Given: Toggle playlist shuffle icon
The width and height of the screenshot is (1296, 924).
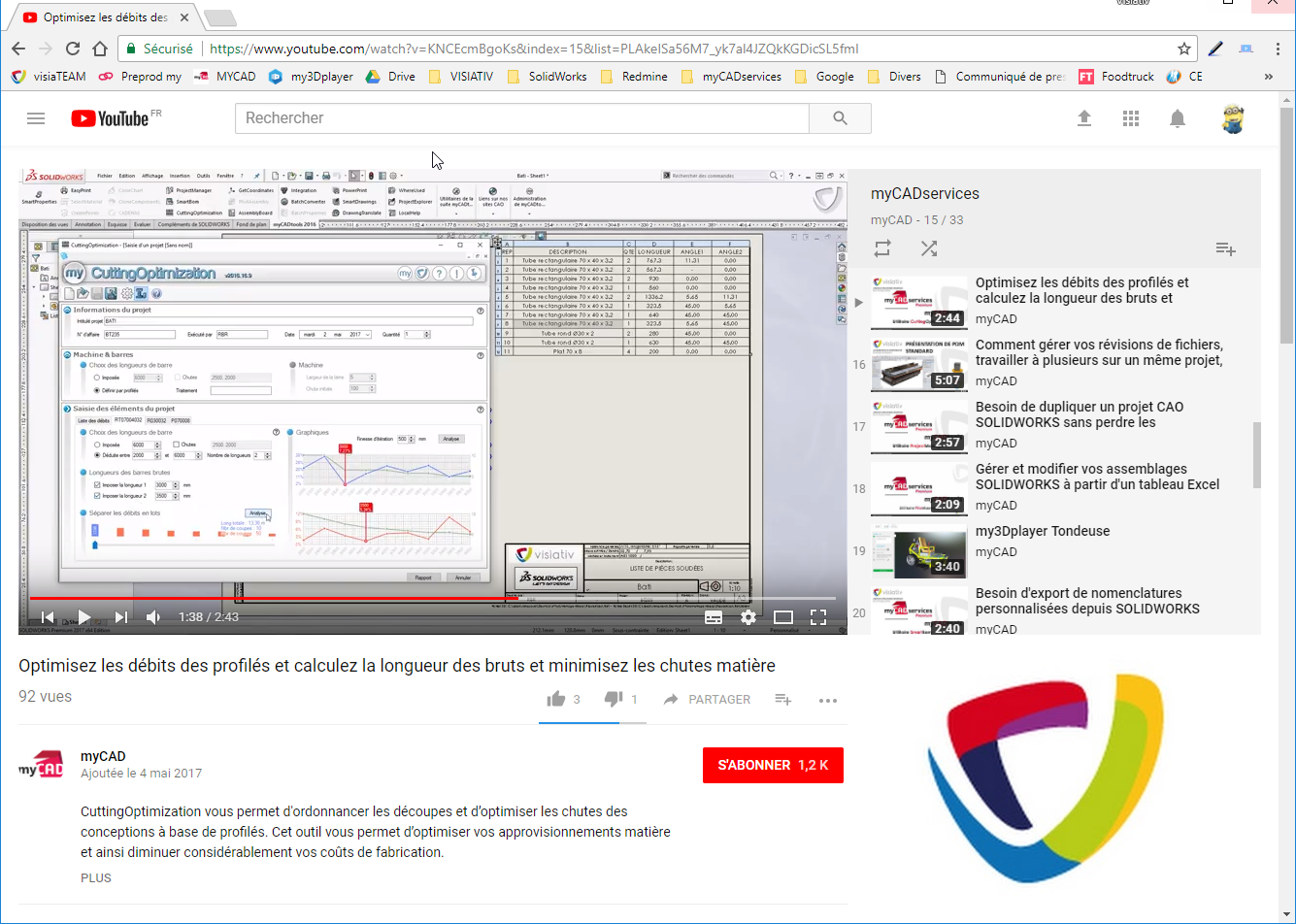Looking at the screenshot, I should (929, 248).
